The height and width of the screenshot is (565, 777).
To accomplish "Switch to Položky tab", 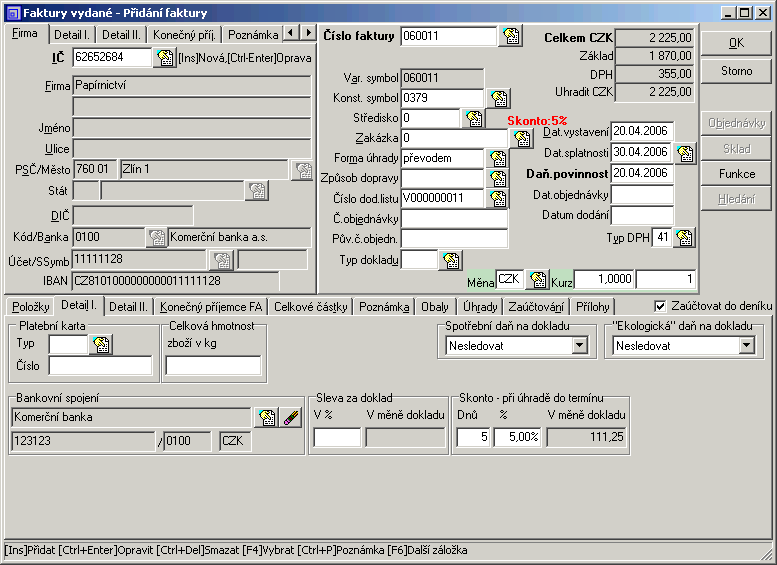I will point(30,307).
